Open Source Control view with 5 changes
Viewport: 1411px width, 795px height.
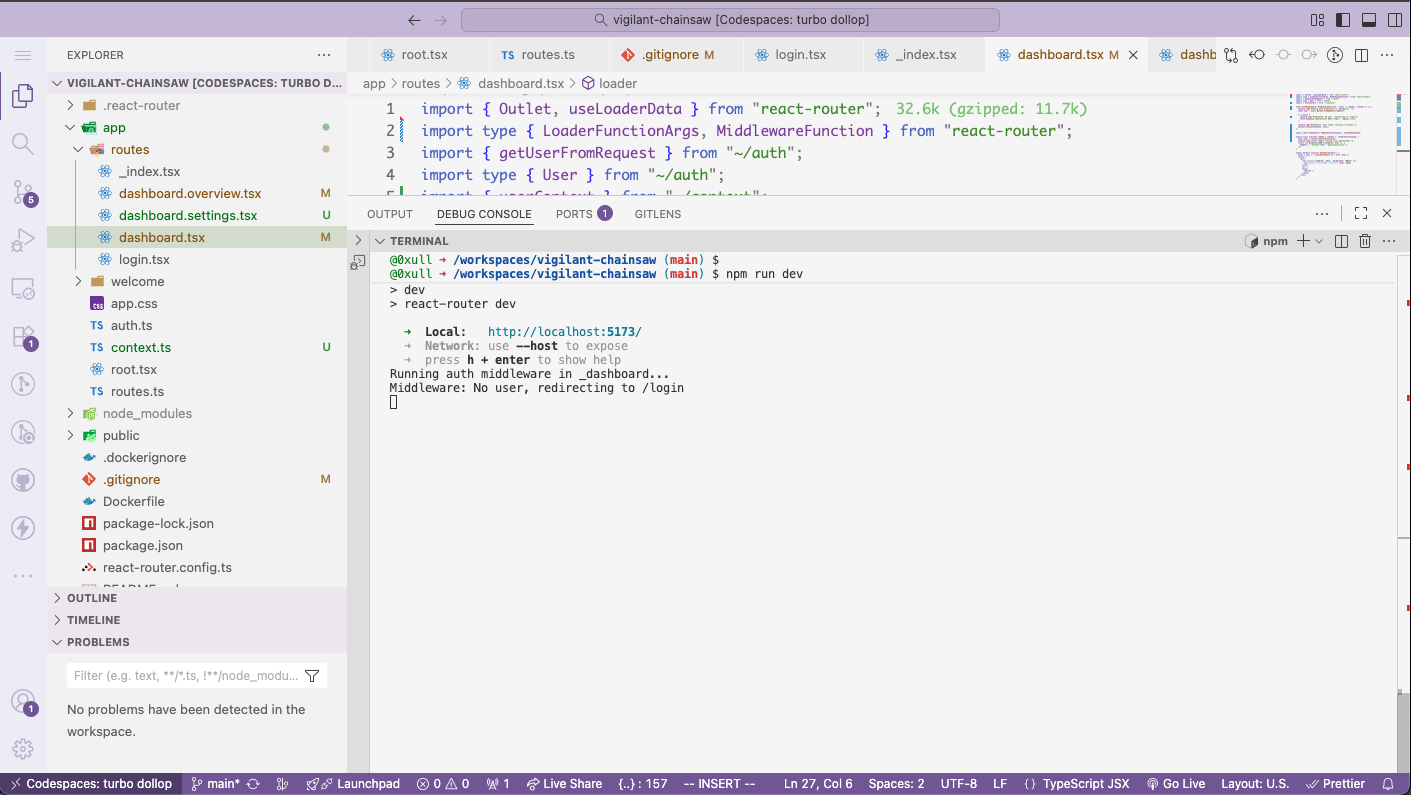coord(23,191)
